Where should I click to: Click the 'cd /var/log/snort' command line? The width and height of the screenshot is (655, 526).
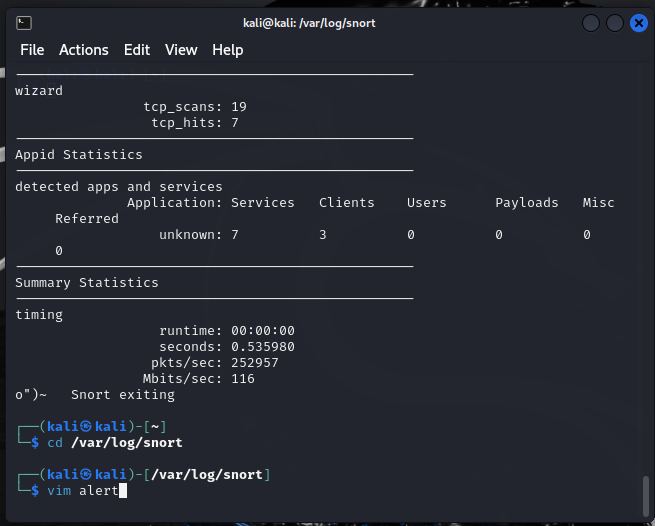(x=115, y=442)
